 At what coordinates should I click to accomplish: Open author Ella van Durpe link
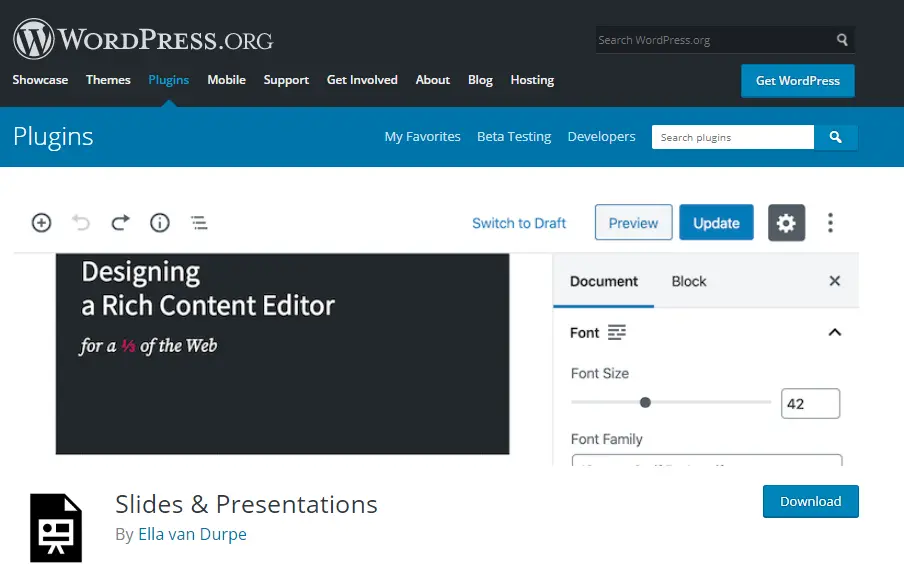tap(193, 534)
